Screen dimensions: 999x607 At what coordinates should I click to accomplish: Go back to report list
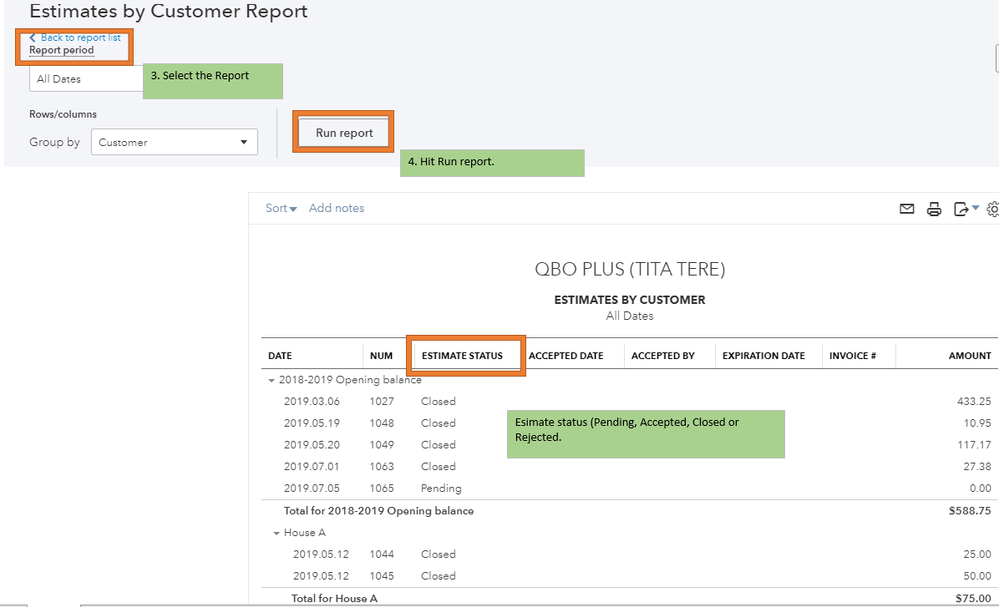pos(76,38)
